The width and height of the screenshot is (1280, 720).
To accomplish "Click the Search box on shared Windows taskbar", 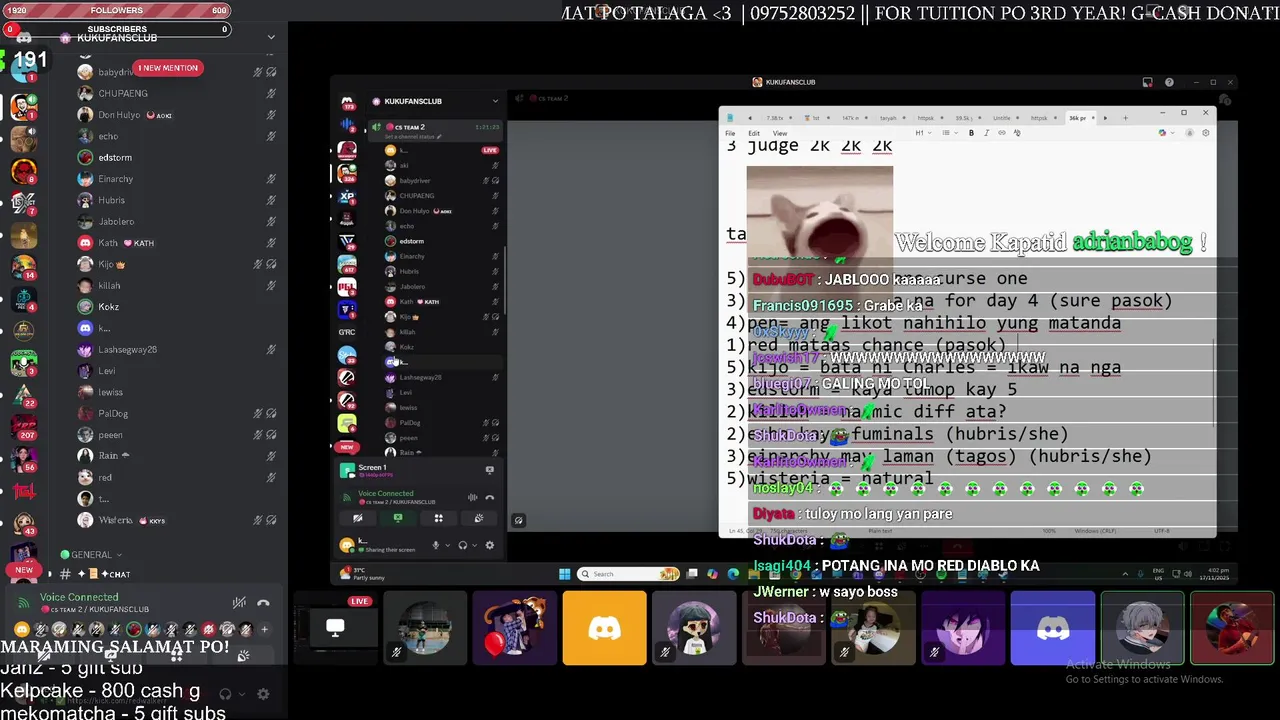I will click(x=628, y=574).
